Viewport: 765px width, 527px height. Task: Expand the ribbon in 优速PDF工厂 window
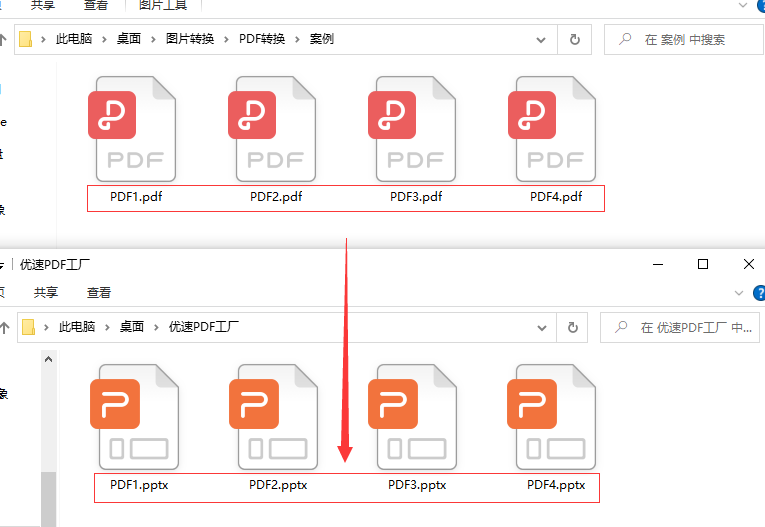pyautogui.click(x=739, y=293)
